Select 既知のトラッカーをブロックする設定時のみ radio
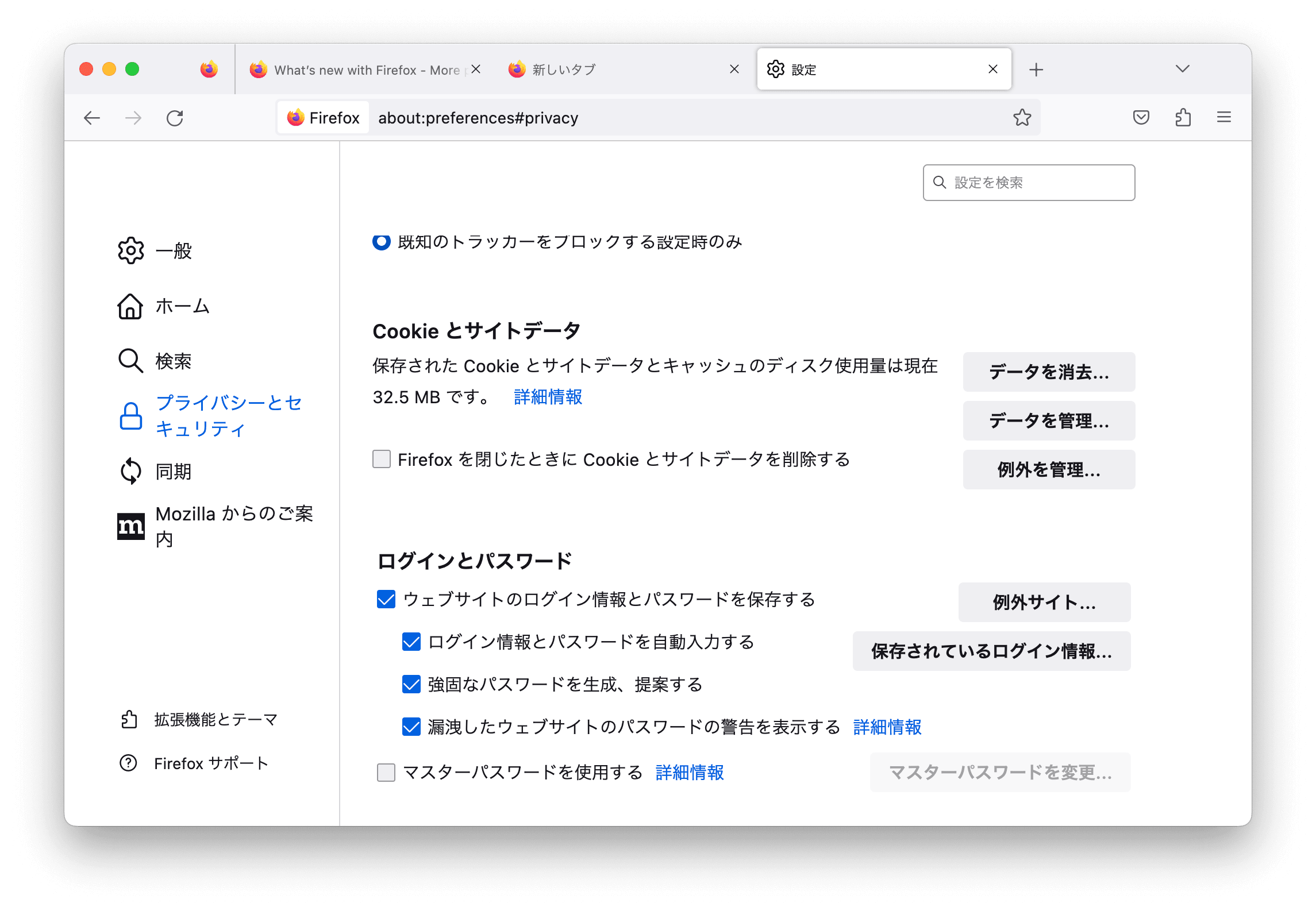The height and width of the screenshot is (911, 1316). [x=382, y=242]
